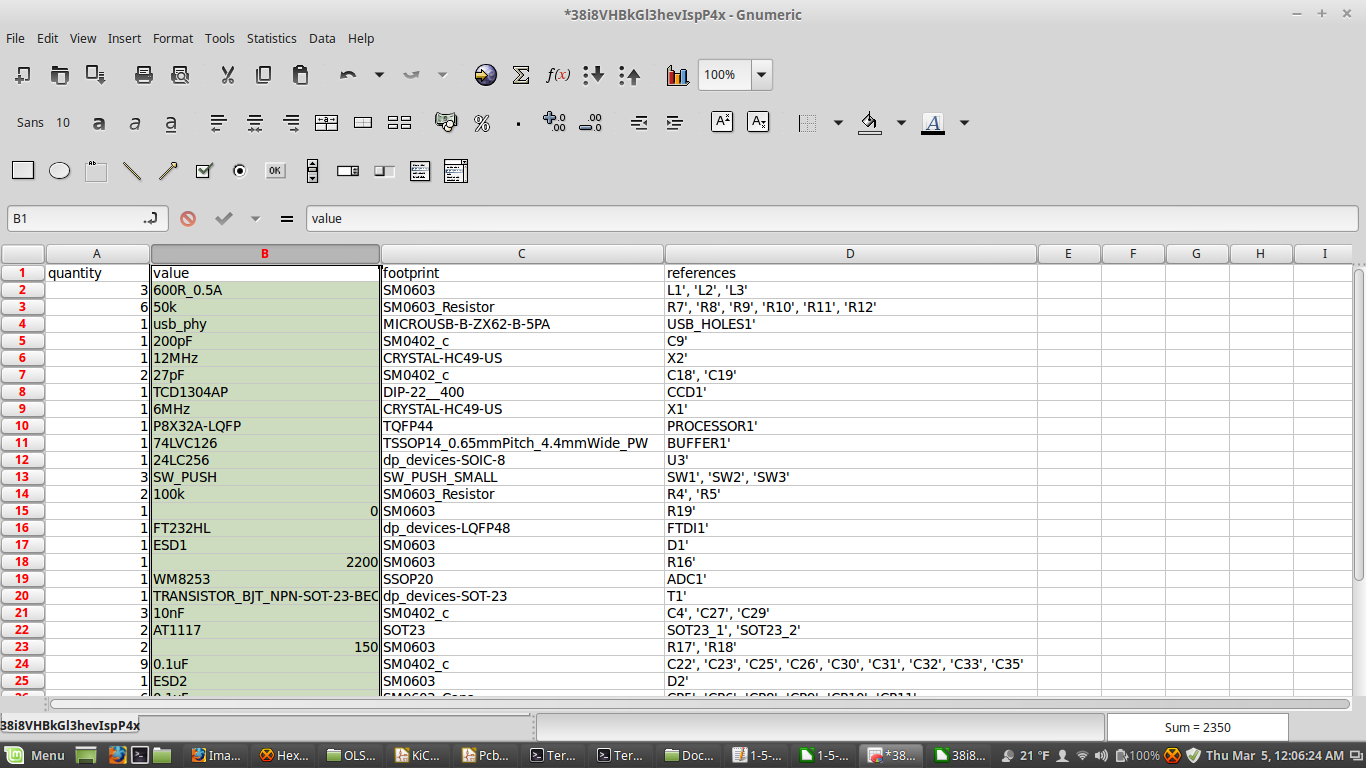Viewport: 1366px width, 768px height.
Task: Paste from clipboard
Action: 299,75
